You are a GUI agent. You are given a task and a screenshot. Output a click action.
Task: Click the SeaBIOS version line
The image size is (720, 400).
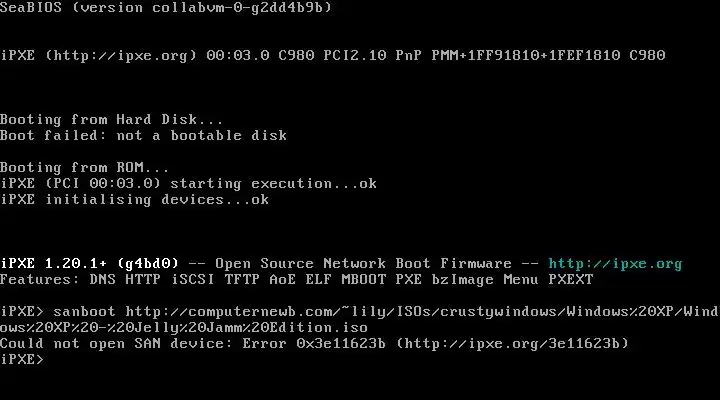(x=166, y=7)
